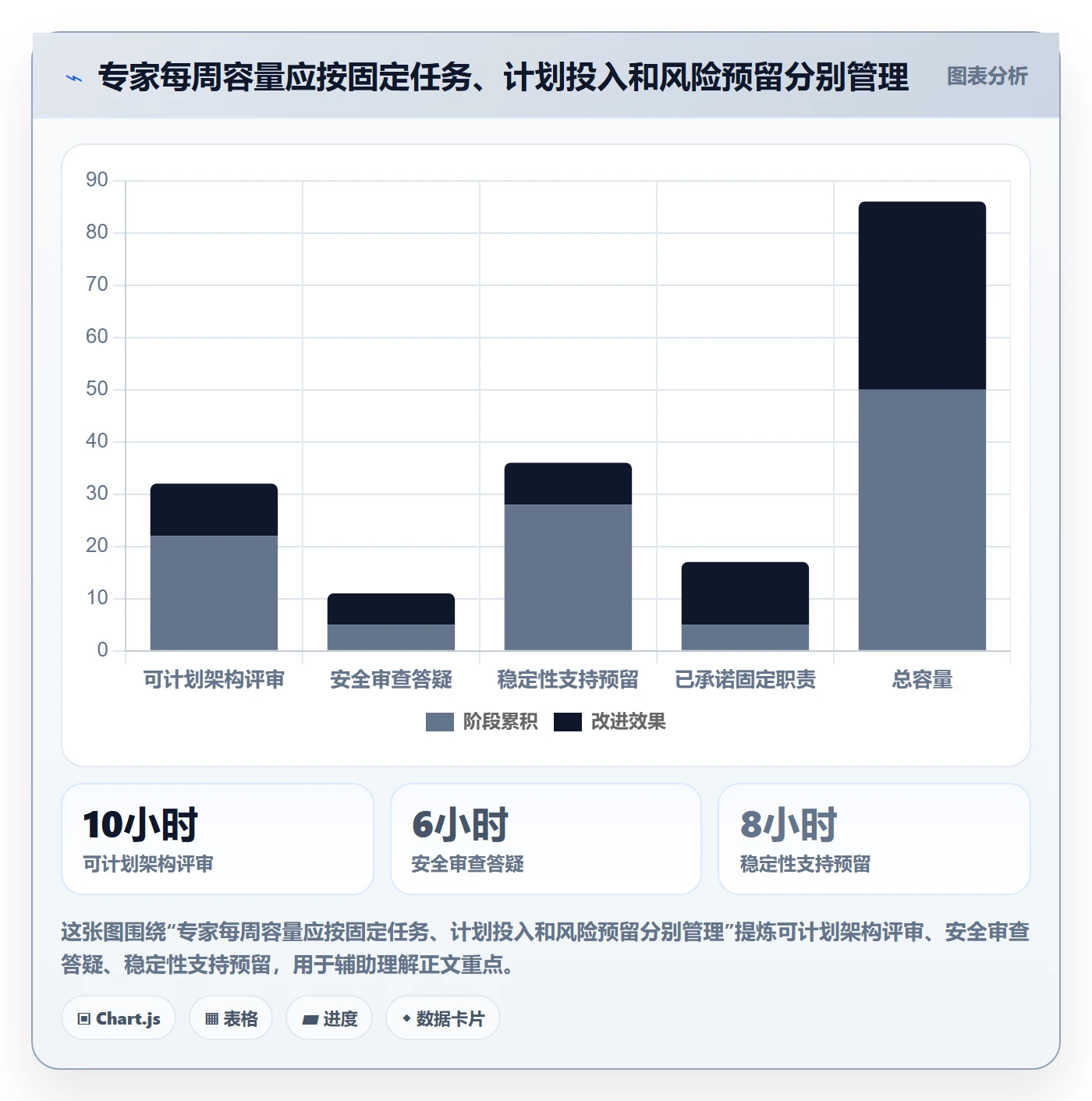Click the gray segment of the 安全审查答疑 bar

pyautogui.click(x=391, y=637)
